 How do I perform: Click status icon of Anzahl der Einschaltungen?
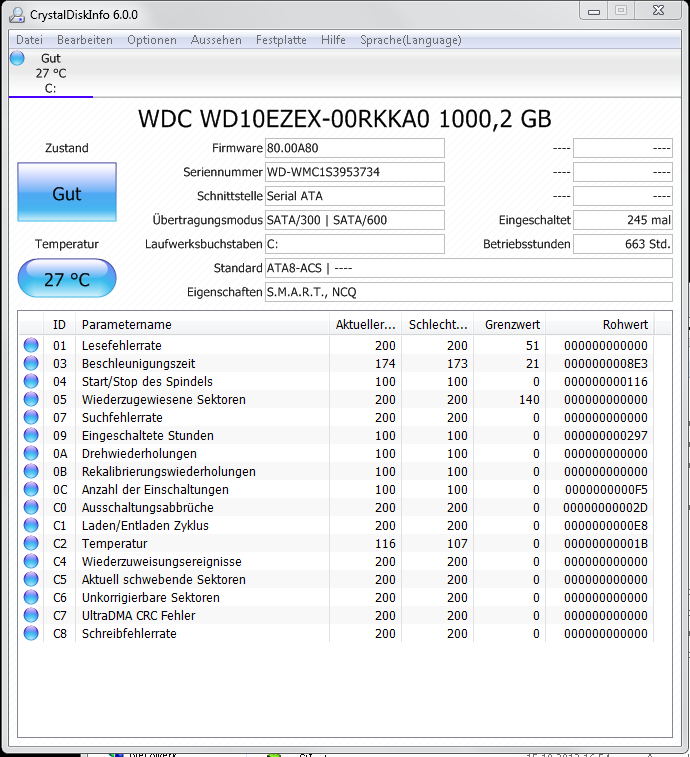[31, 489]
